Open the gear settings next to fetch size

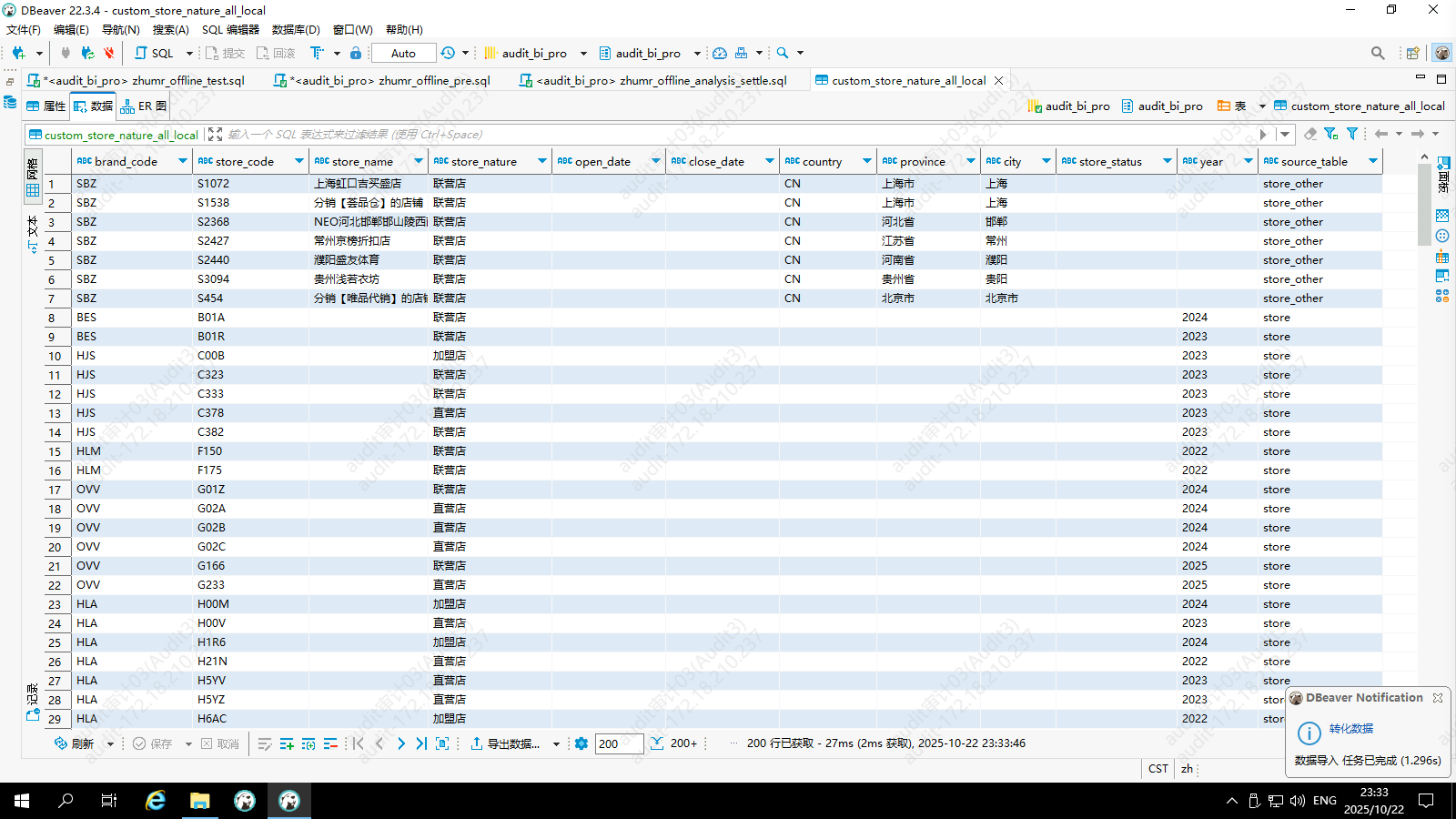point(581,743)
